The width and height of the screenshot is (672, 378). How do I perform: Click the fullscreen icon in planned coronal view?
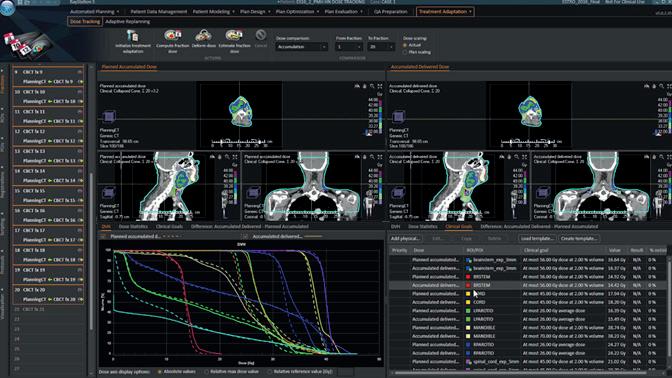point(380,157)
